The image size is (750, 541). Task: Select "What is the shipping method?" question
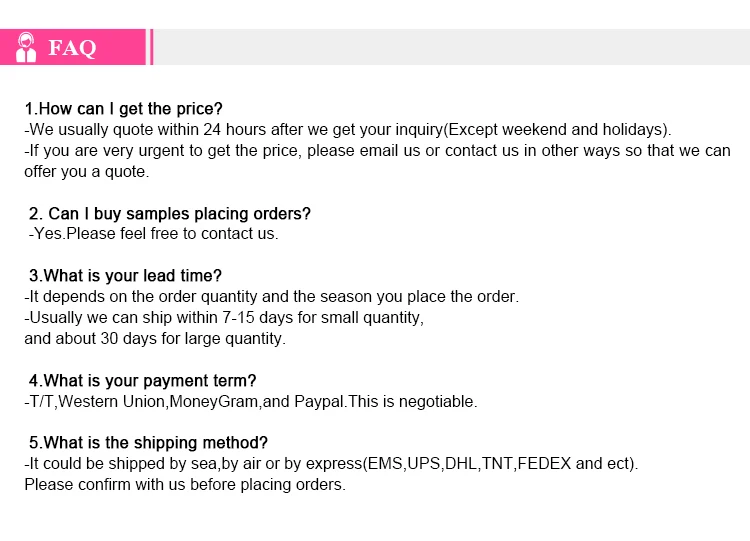click(148, 443)
